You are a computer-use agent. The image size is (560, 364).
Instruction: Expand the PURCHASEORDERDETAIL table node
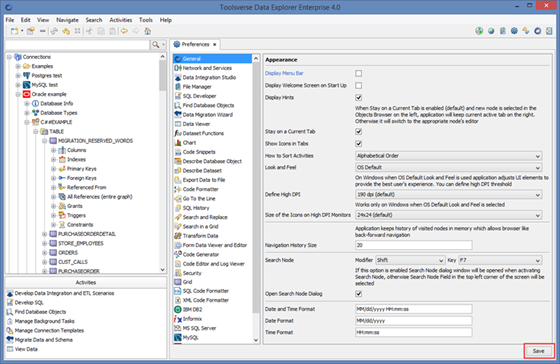pos(44,234)
